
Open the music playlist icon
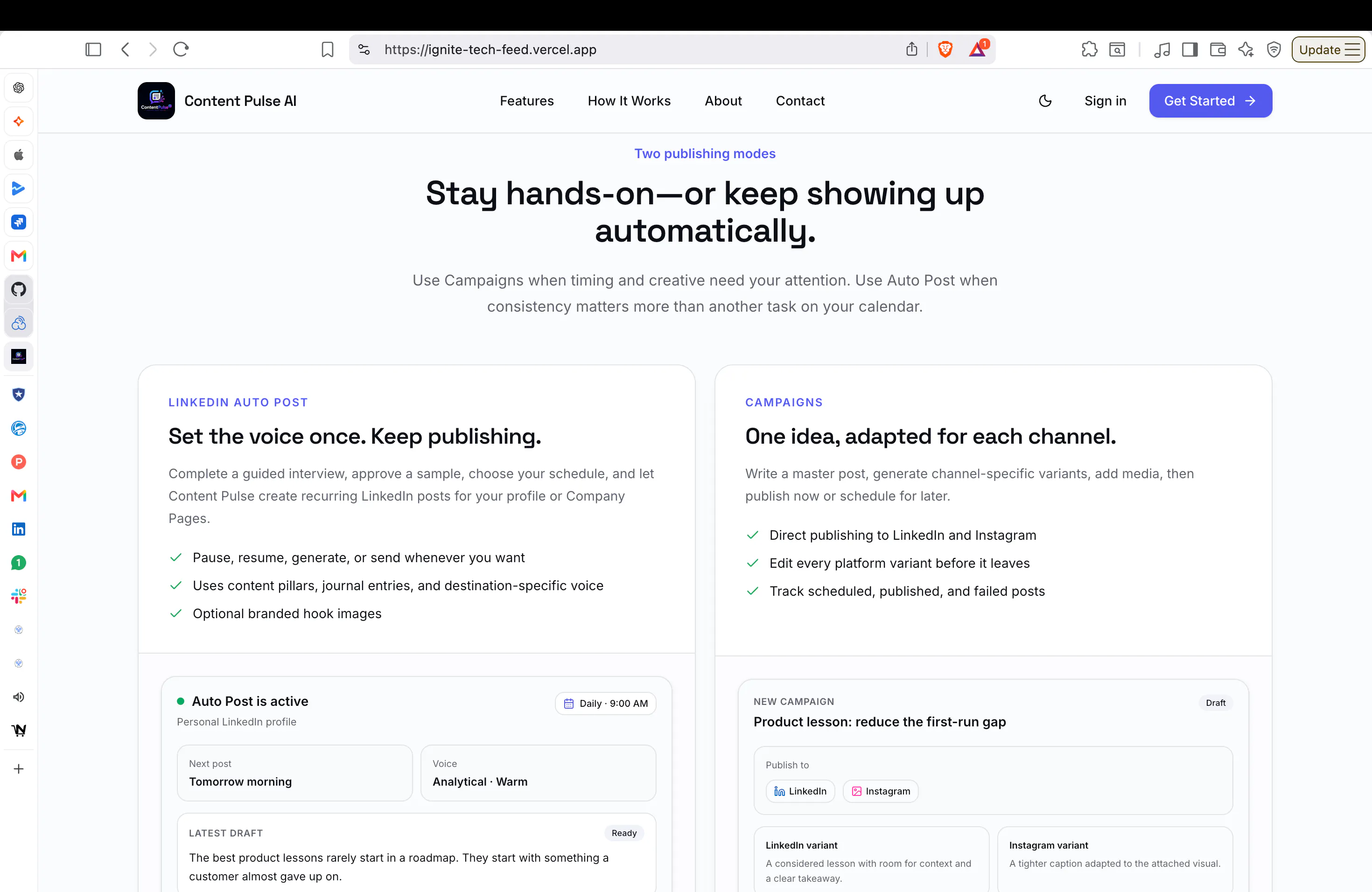click(x=1162, y=49)
